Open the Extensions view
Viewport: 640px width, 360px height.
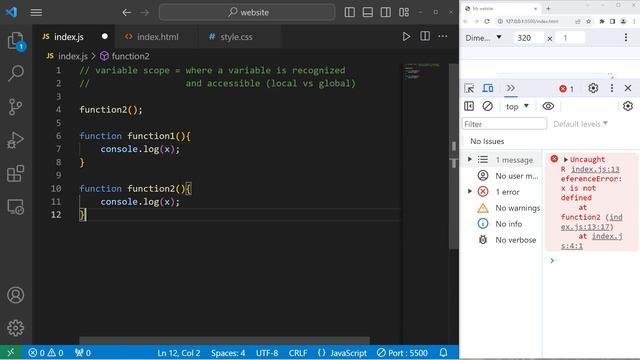pos(16,173)
